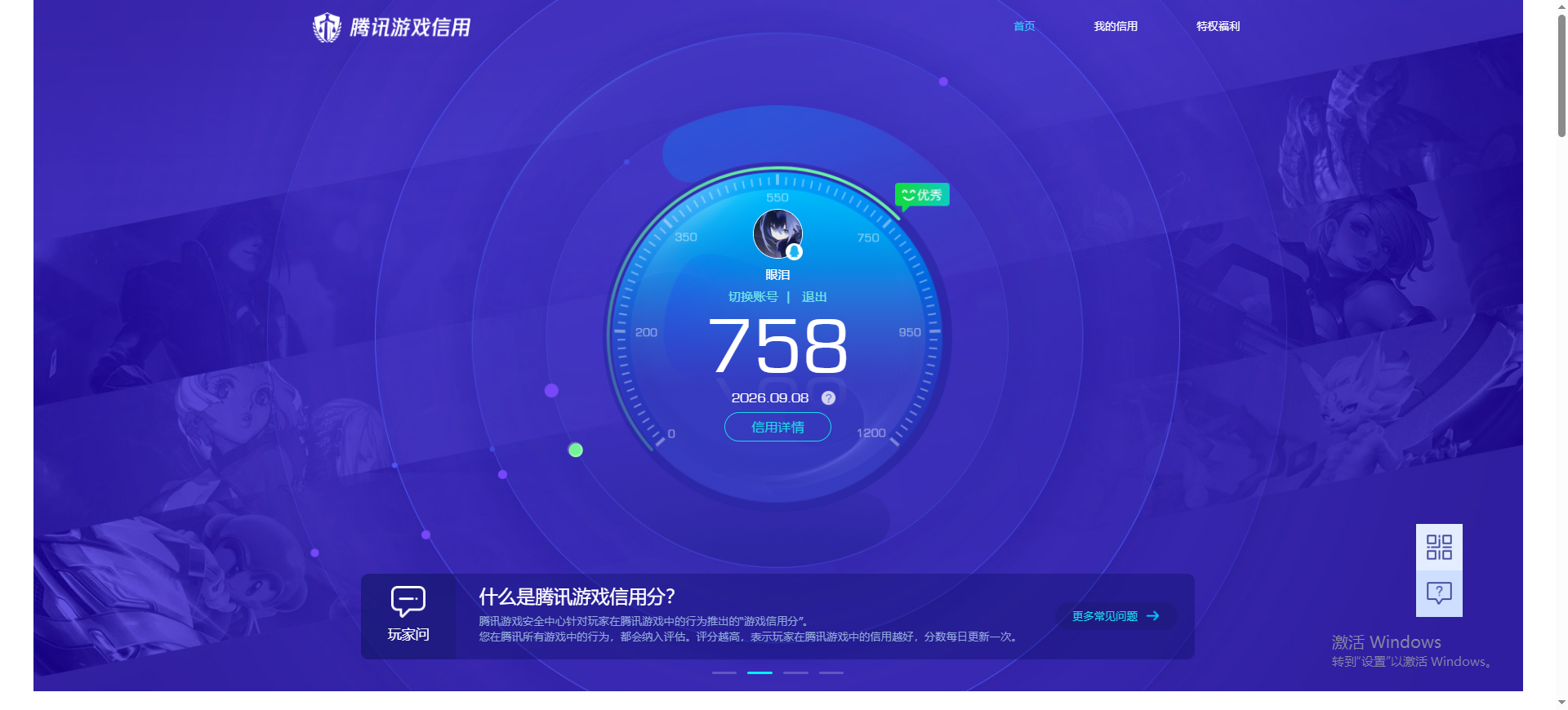
Task: Select the first carousel indicator dash
Action: [x=724, y=672]
